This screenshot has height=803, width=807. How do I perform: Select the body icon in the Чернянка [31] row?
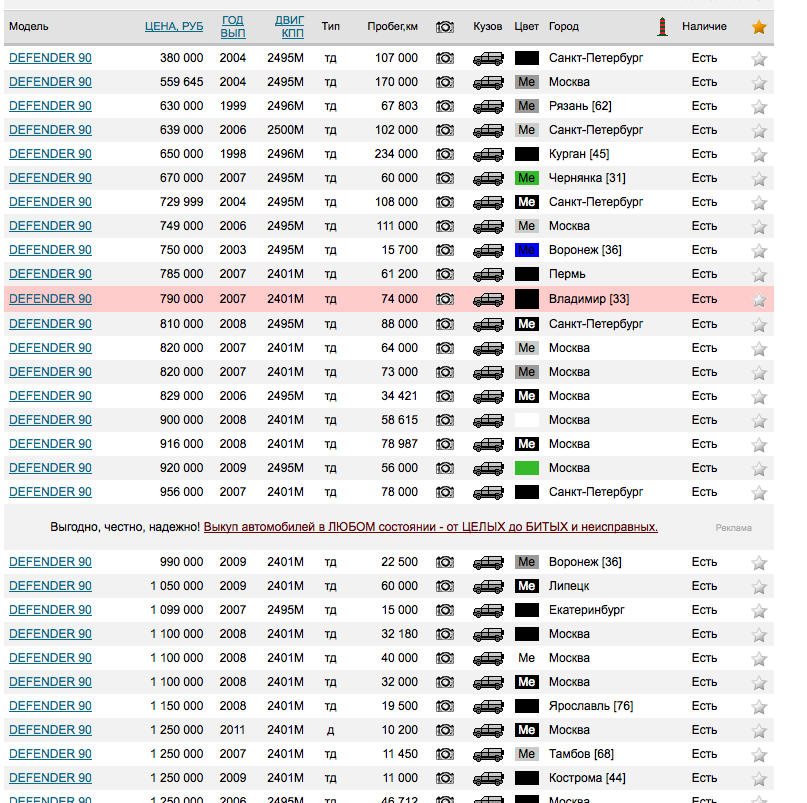tap(488, 179)
